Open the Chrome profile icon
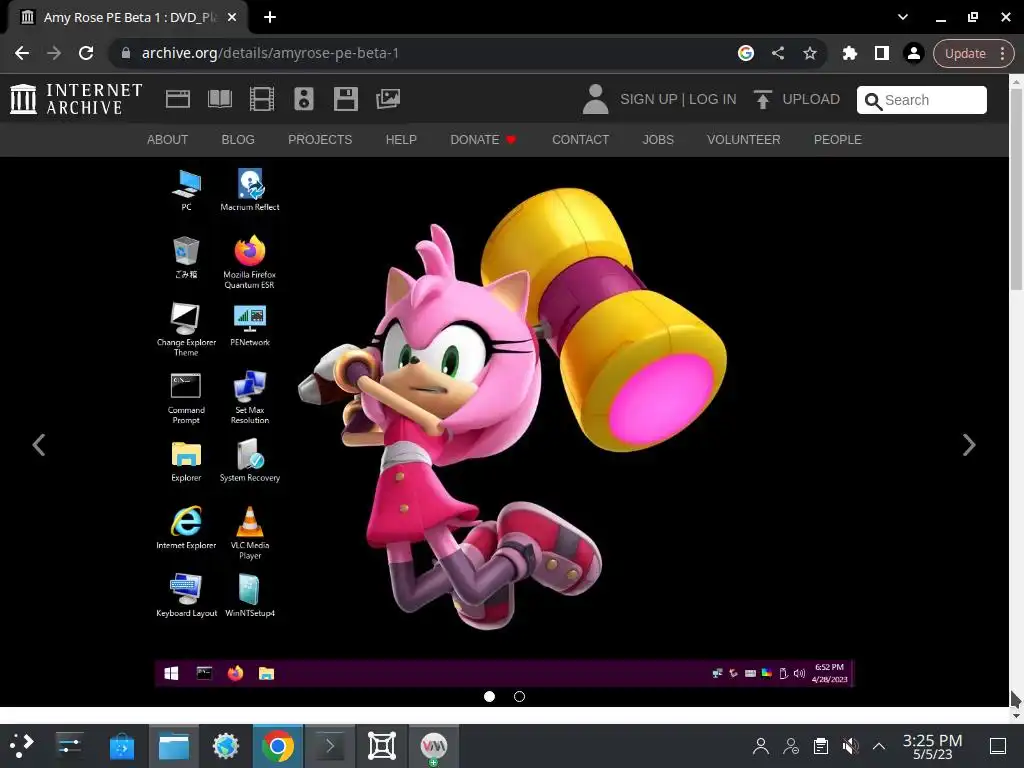 tap(914, 53)
